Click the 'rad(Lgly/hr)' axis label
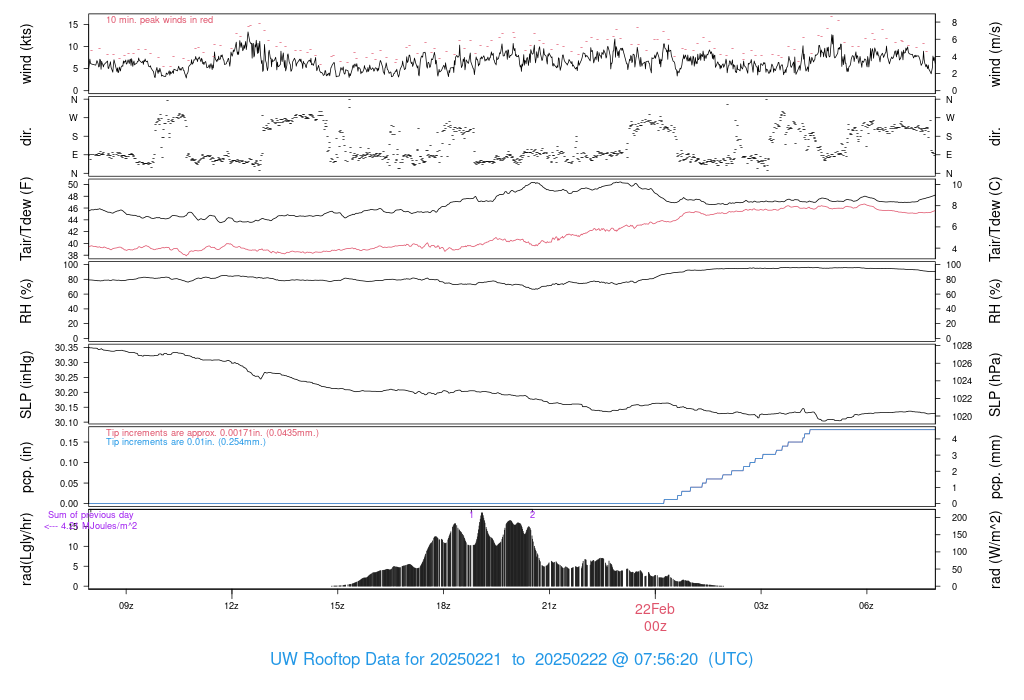This screenshot has width=1024, height=700. (25, 549)
